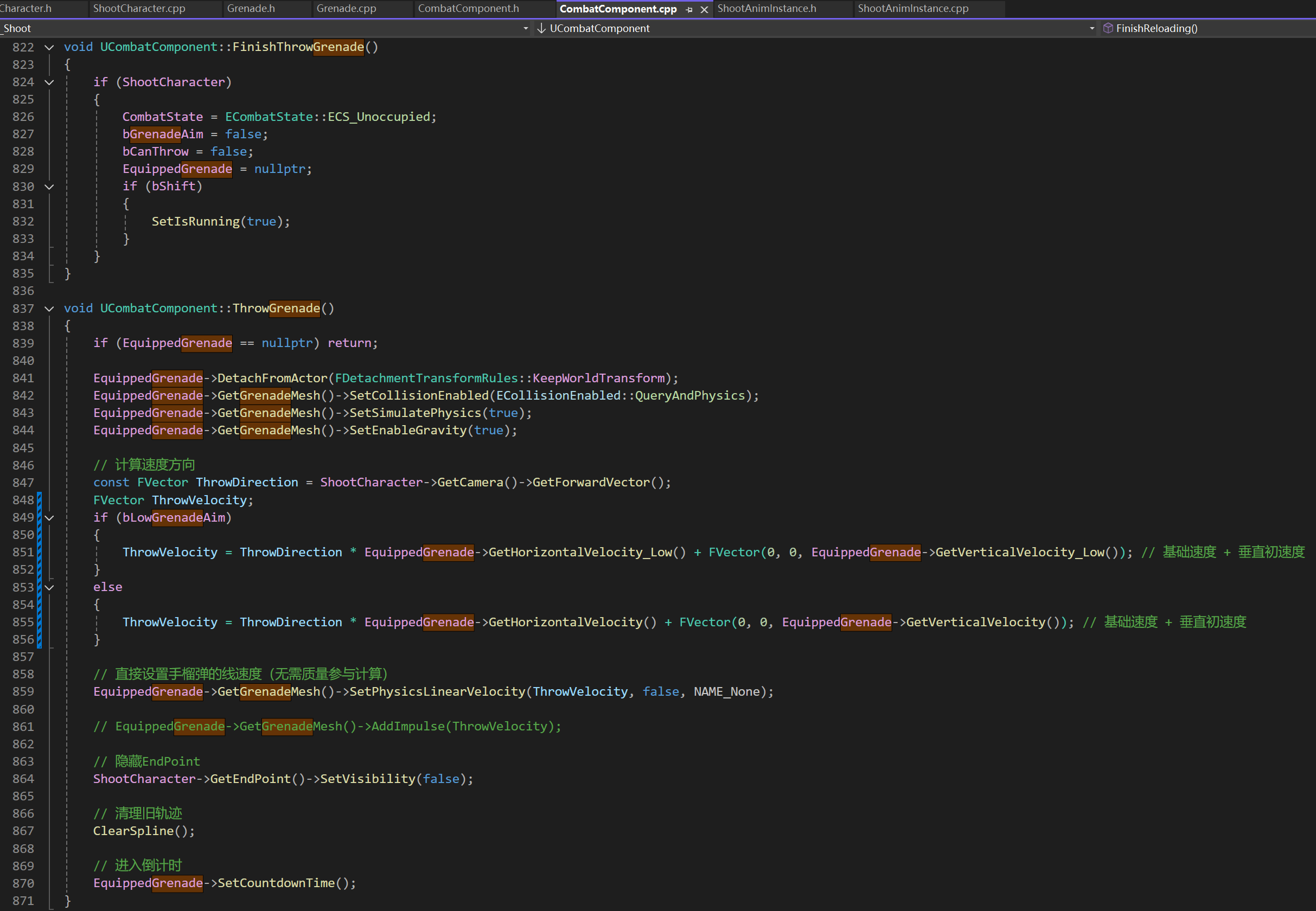Collapse the FinishThrowGrenade function at line 822
The width and height of the screenshot is (1316, 911).
50,47
